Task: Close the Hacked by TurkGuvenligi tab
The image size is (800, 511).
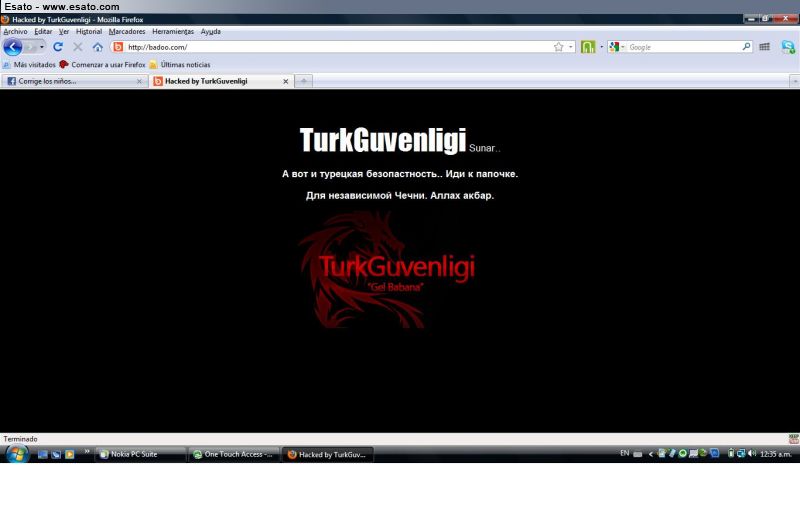Action: [286, 81]
